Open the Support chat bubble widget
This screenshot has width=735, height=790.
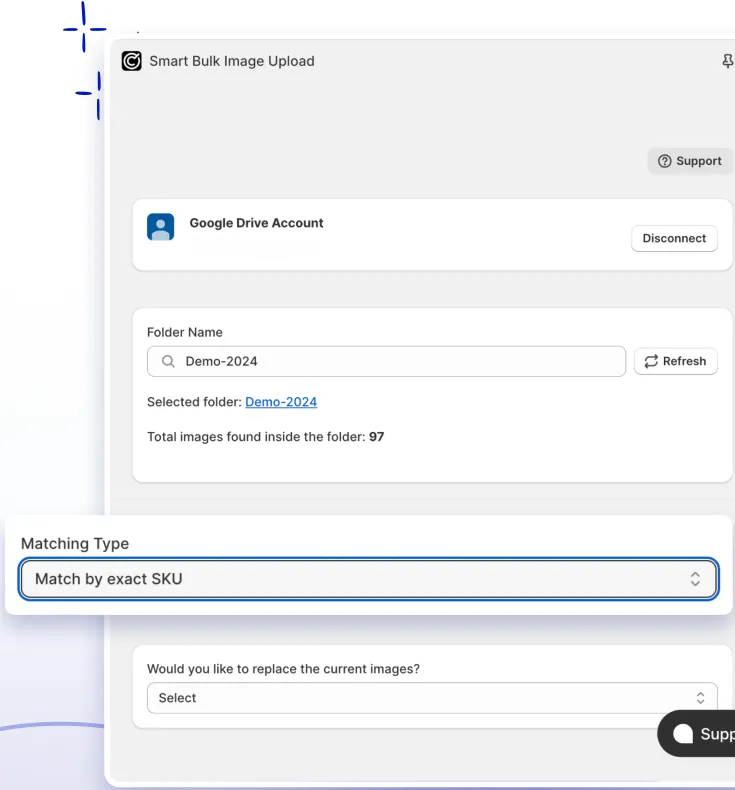coord(697,734)
